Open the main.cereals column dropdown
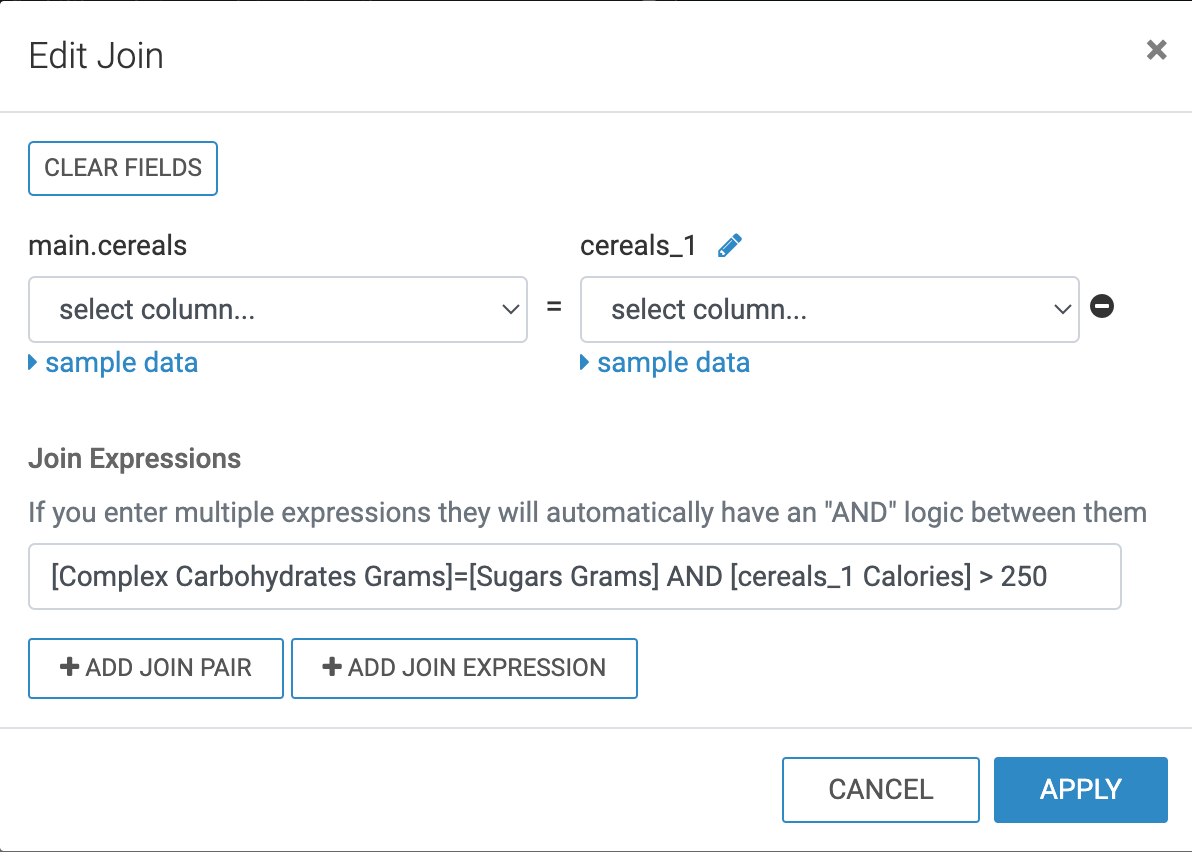 (x=278, y=310)
